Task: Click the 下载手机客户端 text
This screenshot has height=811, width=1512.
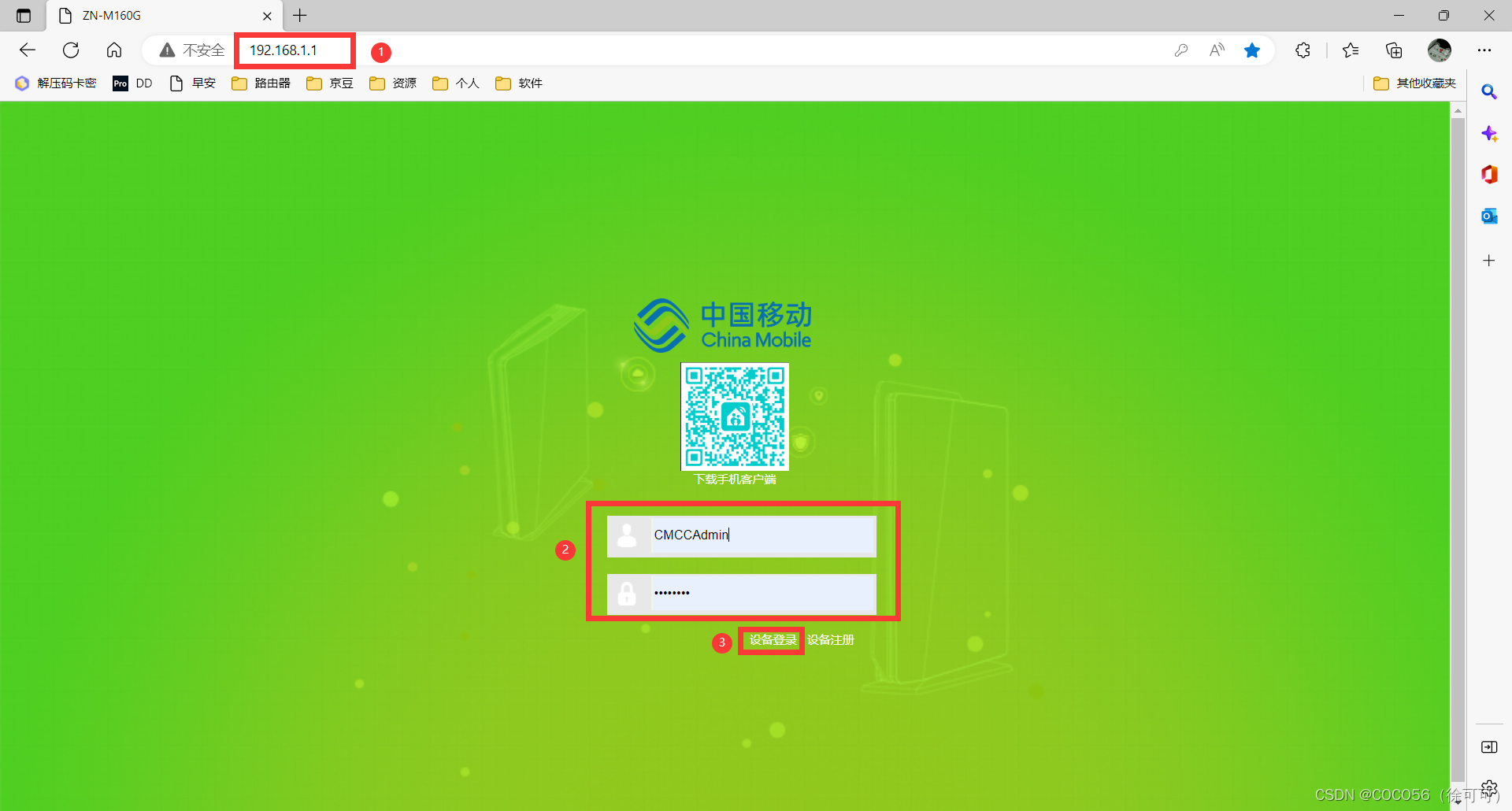Action: point(735,480)
